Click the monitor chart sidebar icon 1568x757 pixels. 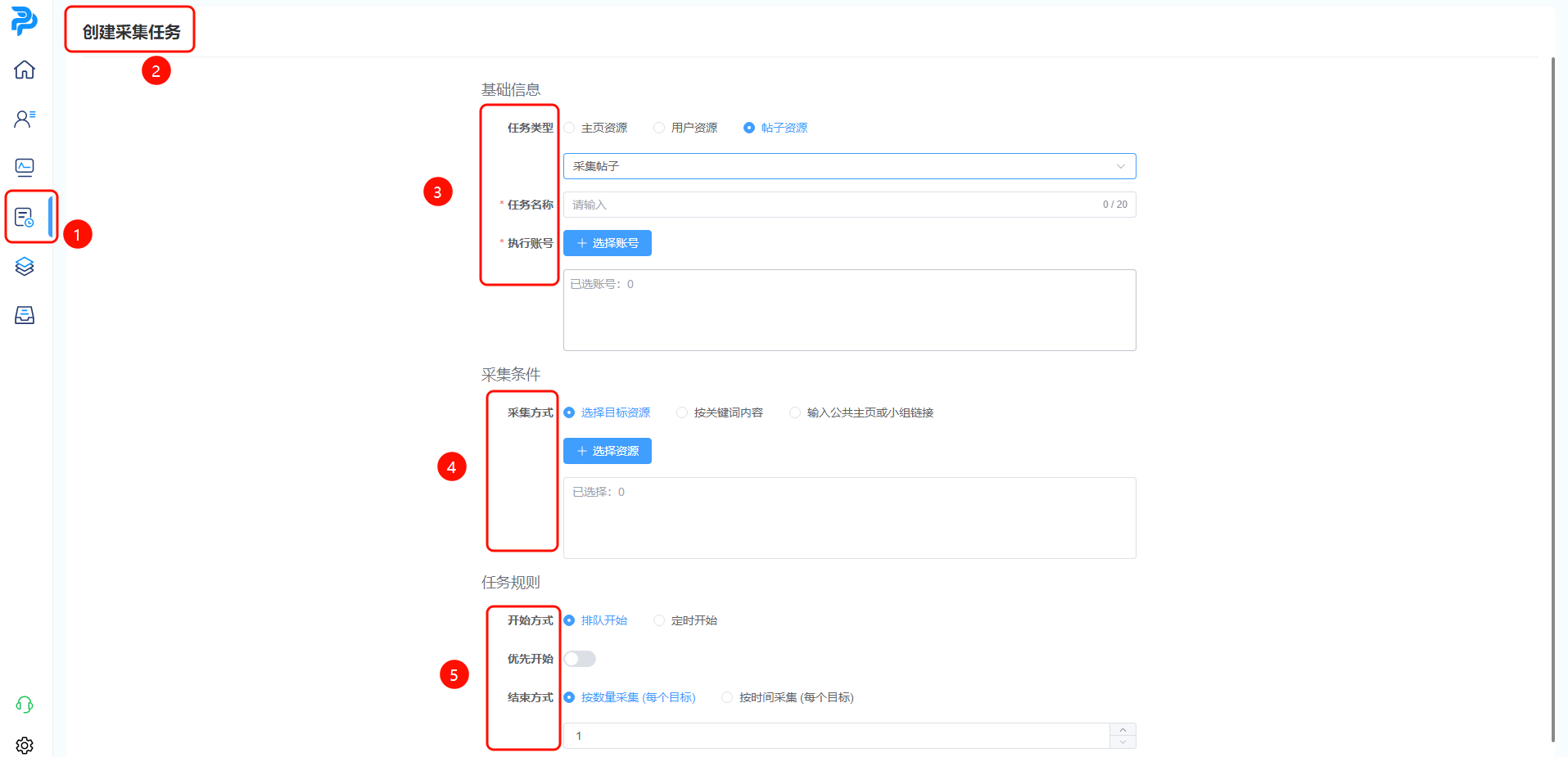point(25,168)
